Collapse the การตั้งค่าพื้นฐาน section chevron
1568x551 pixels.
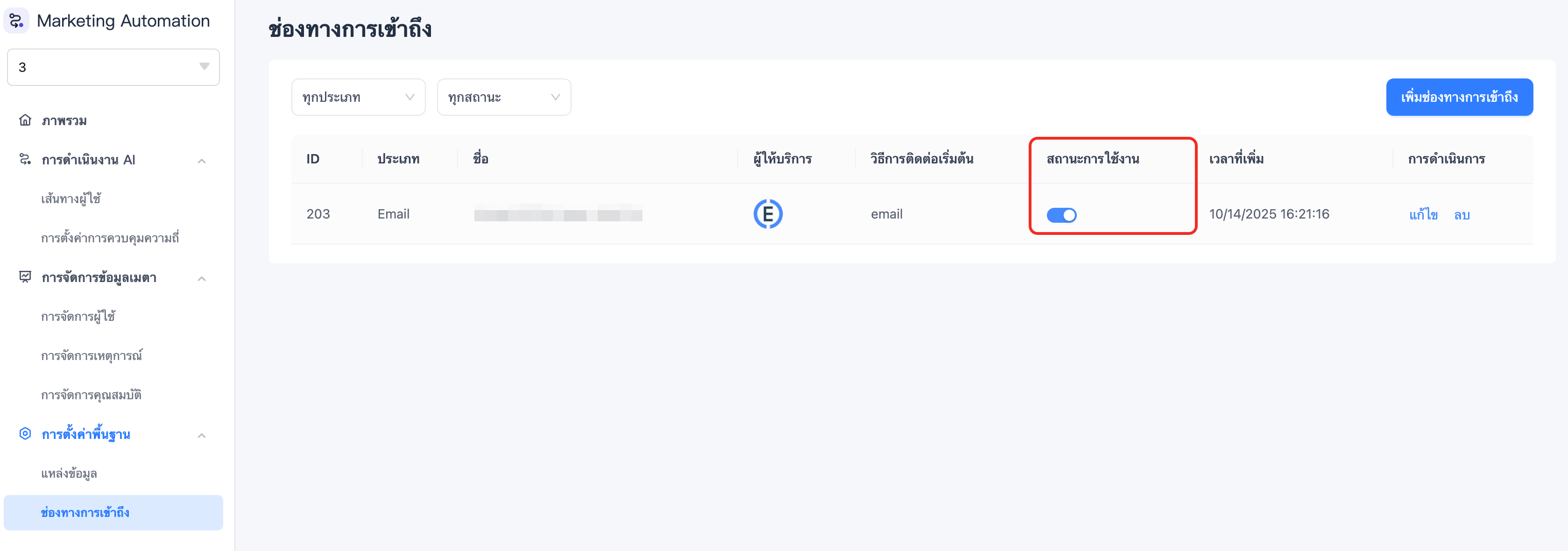[201, 435]
